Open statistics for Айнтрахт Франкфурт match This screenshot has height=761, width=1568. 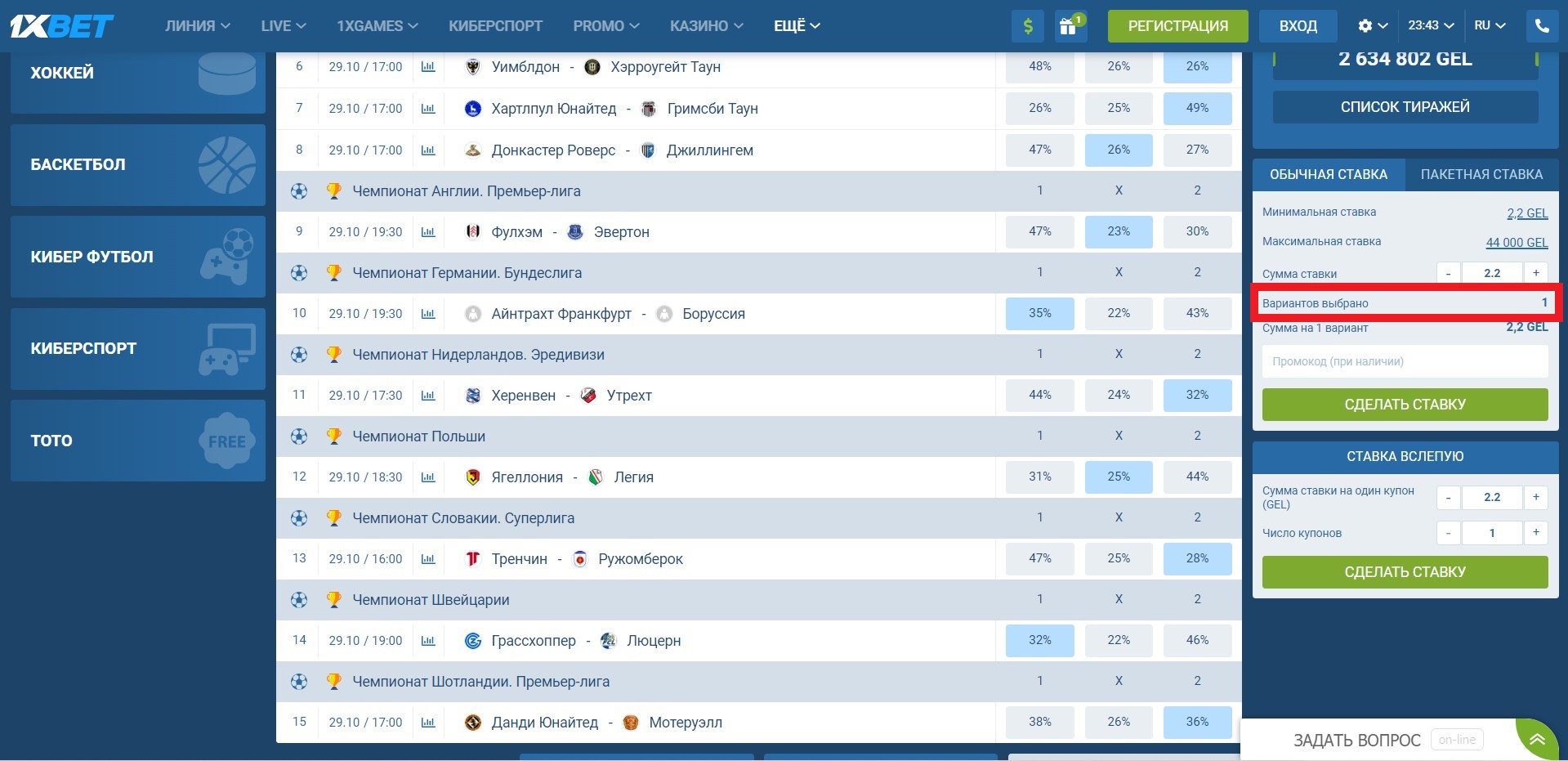(x=428, y=314)
